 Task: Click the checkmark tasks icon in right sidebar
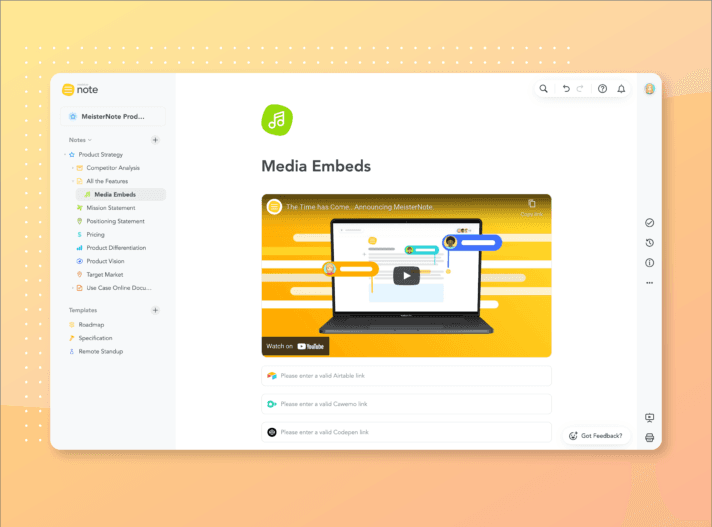[x=649, y=223]
